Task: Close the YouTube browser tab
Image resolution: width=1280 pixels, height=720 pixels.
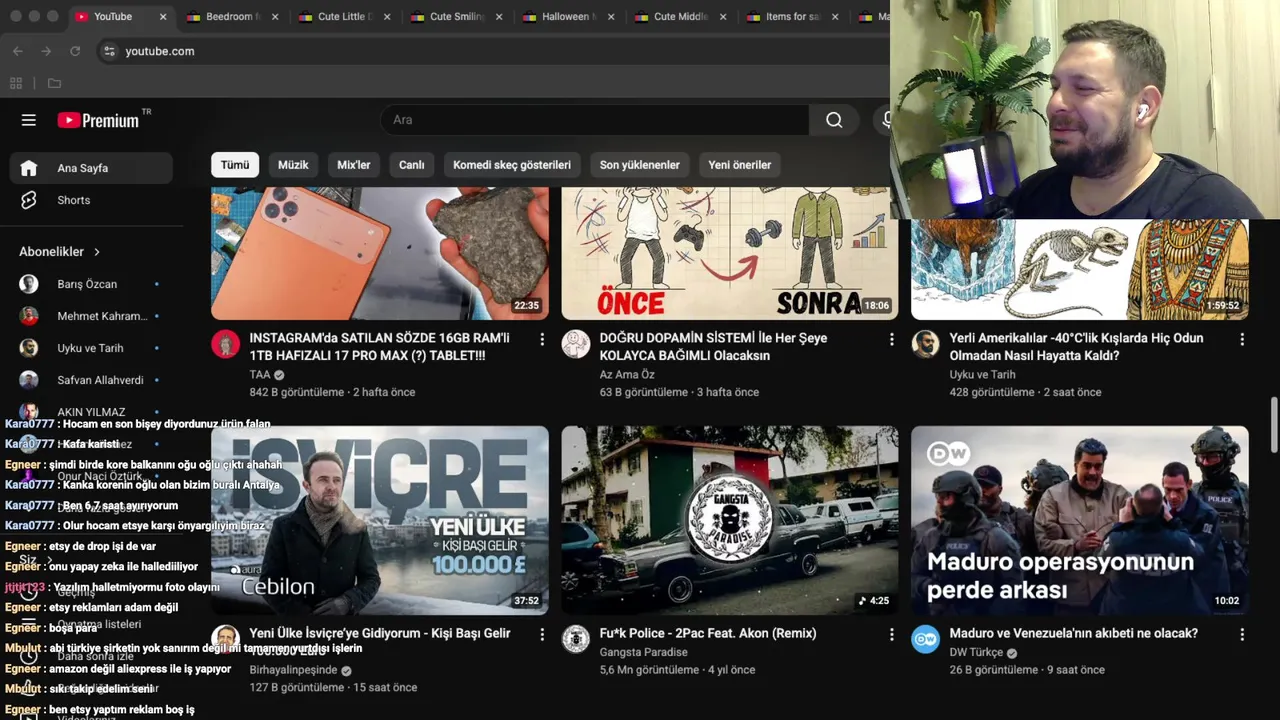Action: coord(163,17)
